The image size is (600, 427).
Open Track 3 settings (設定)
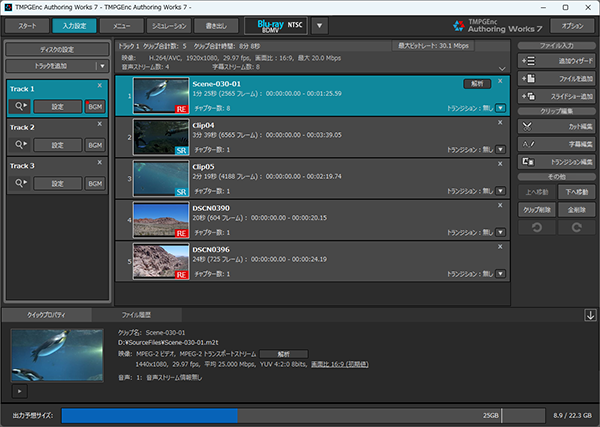[x=57, y=183]
